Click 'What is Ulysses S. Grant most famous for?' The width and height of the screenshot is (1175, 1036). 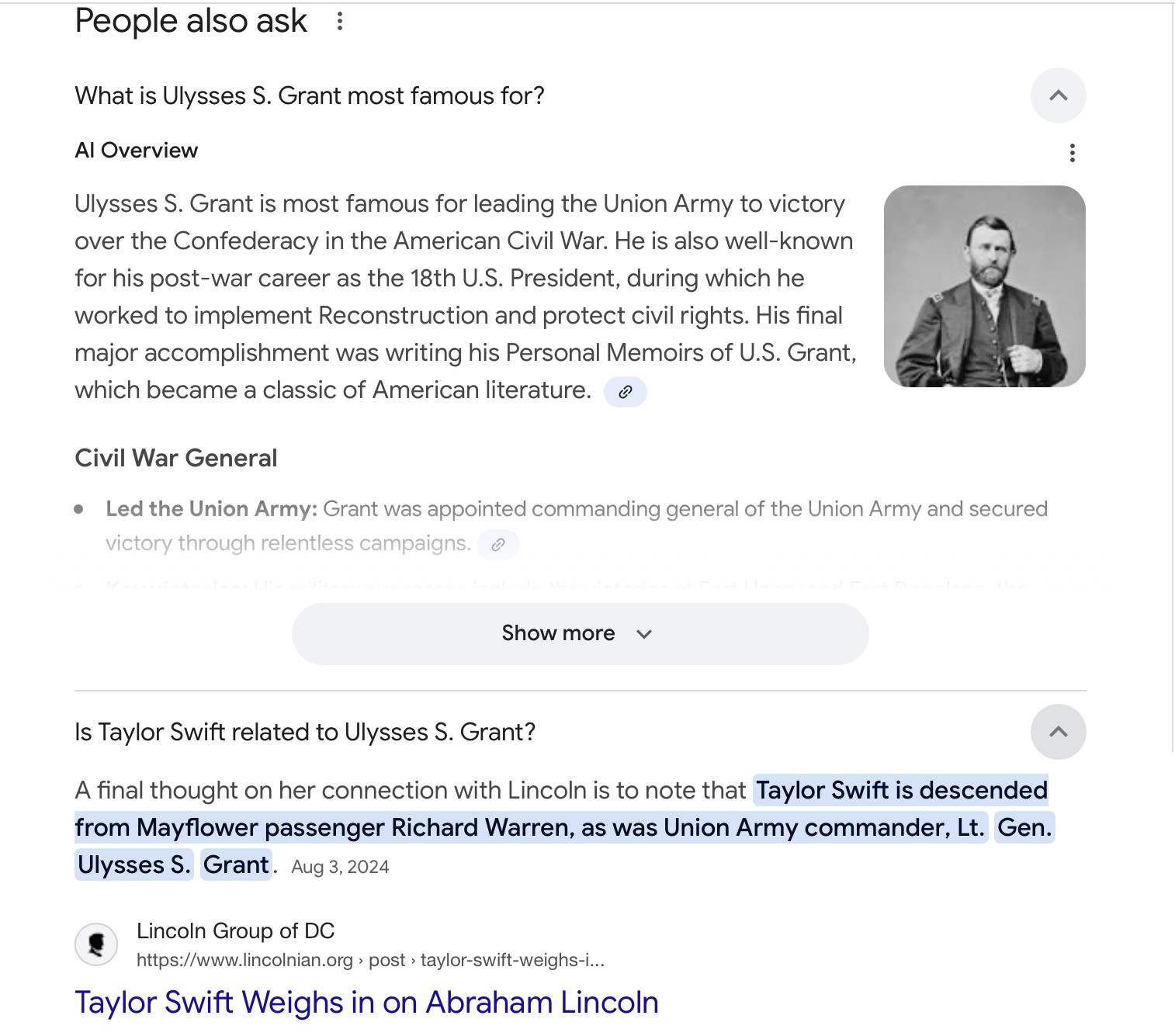pyautogui.click(x=310, y=95)
